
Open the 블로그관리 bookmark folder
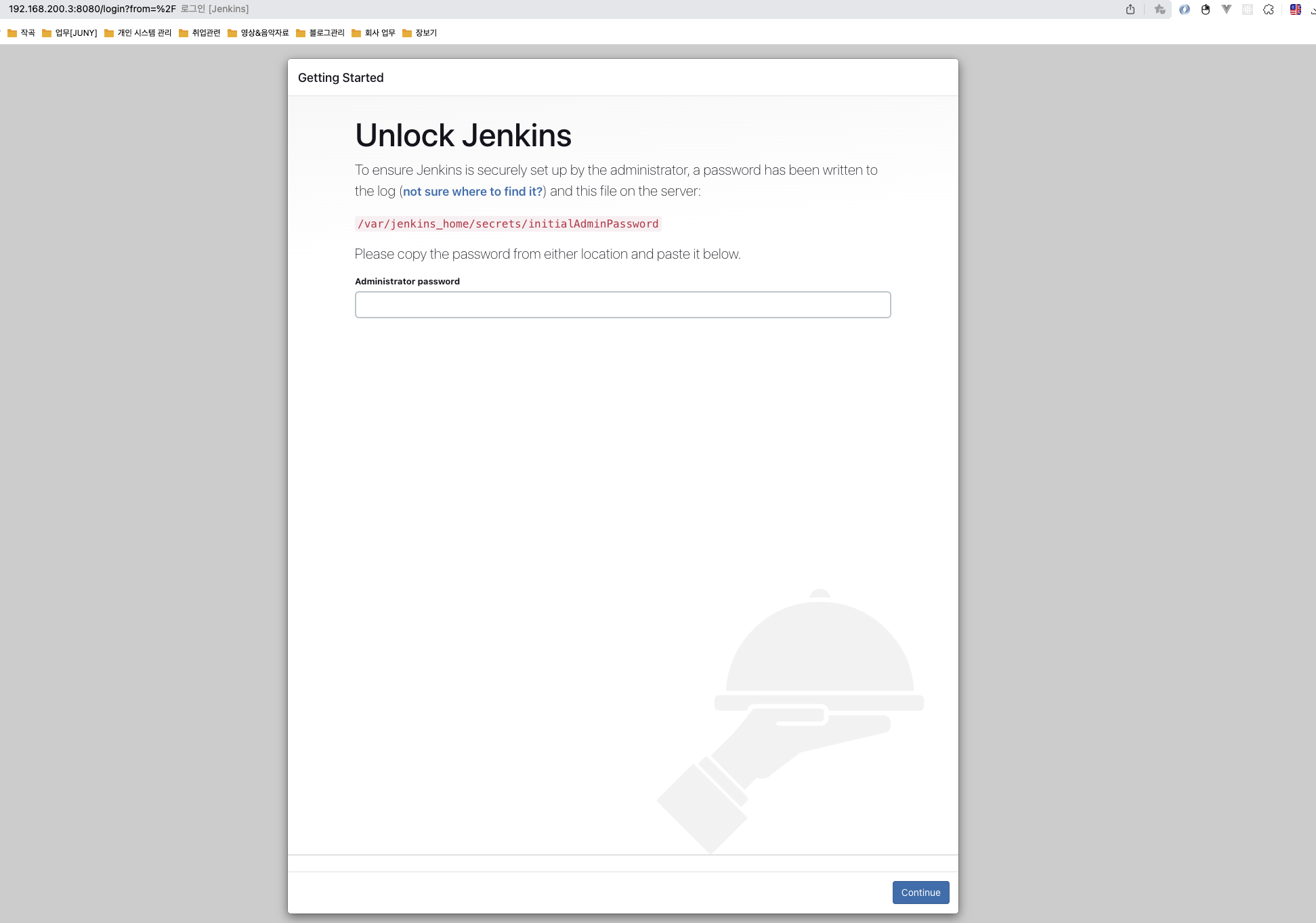click(320, 33)
